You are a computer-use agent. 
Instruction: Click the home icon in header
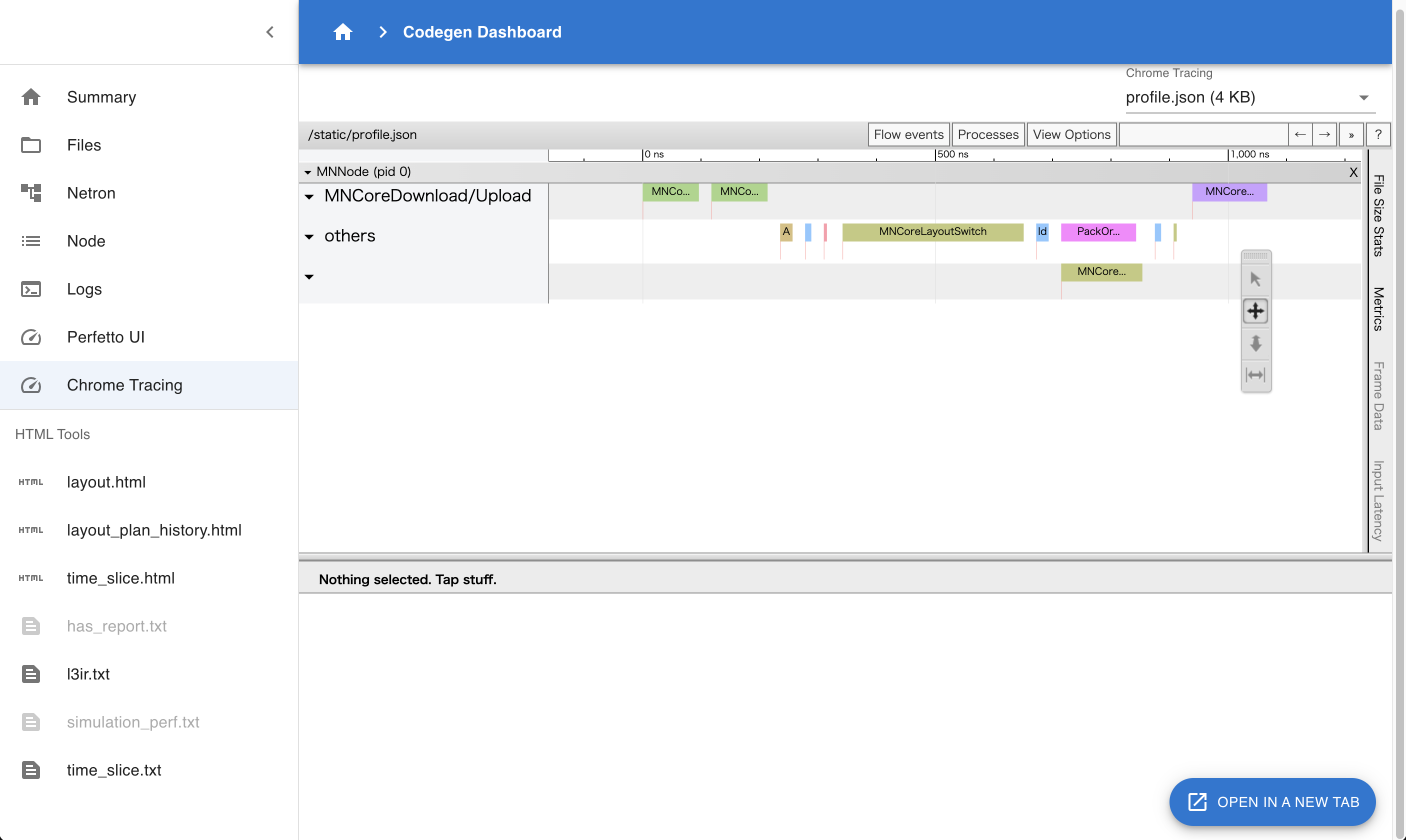(342, 32)
